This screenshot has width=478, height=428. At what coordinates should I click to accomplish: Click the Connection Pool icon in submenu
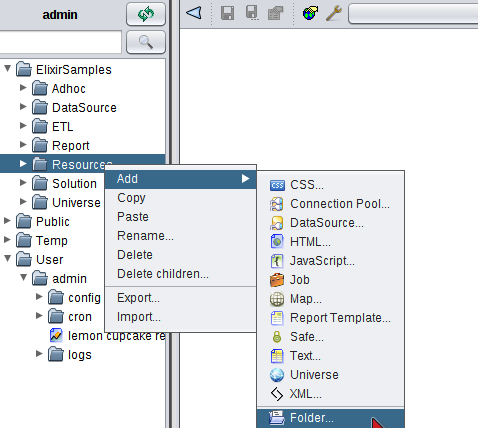pos(277,204)
